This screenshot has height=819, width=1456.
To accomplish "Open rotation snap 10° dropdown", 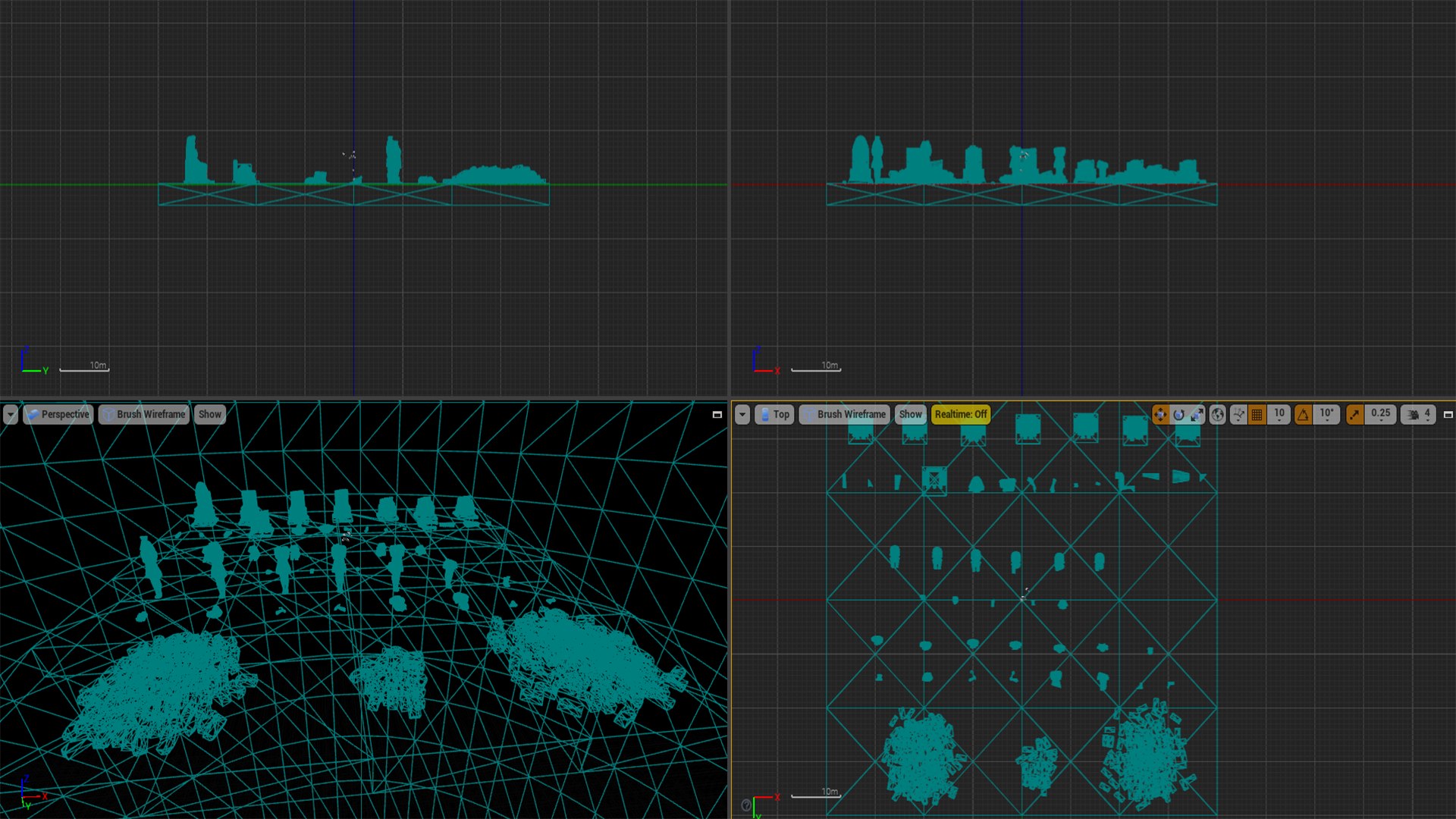I will tap(1326, 414).
